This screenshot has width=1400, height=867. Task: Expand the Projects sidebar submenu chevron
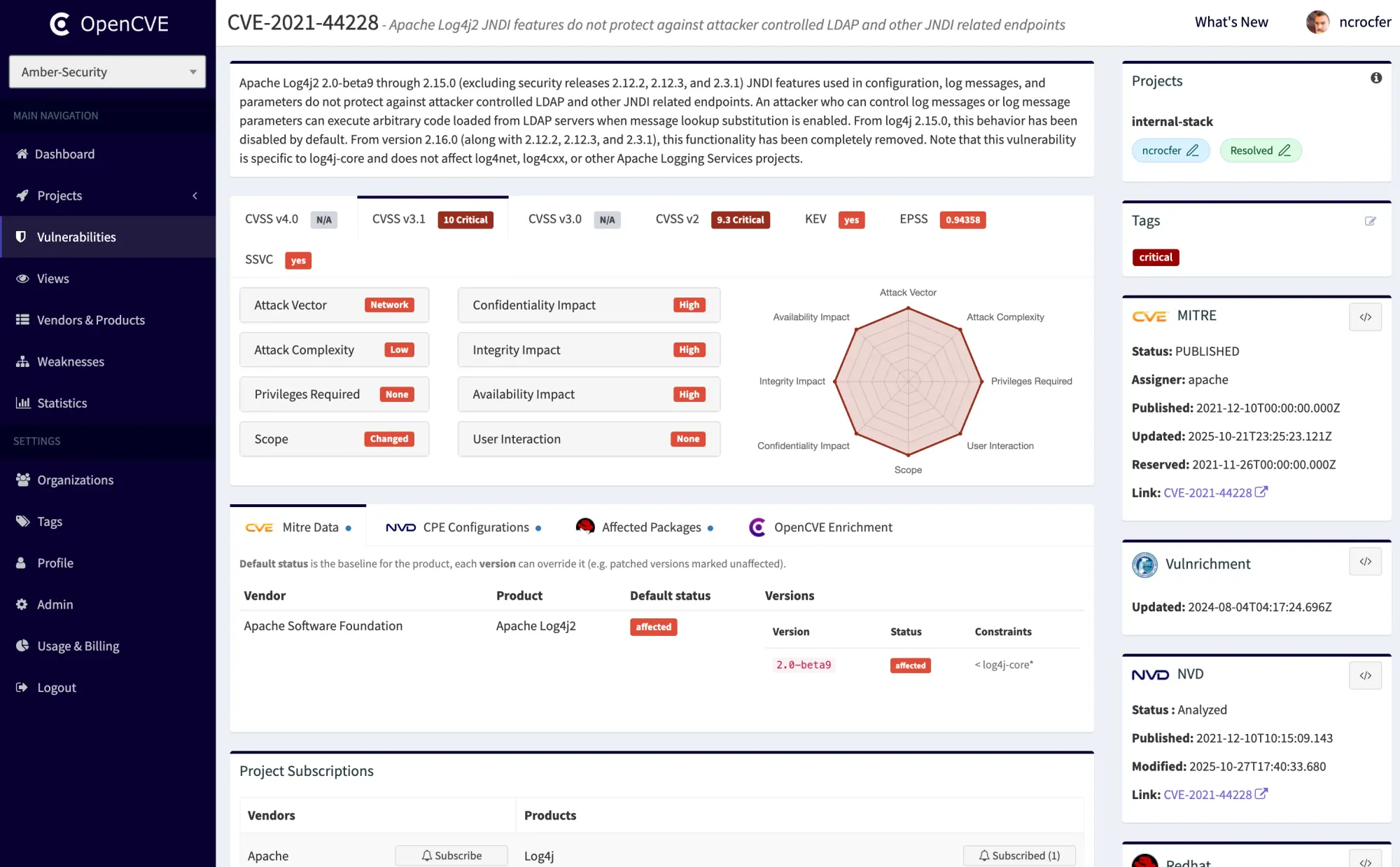click(x=195, y=195)
